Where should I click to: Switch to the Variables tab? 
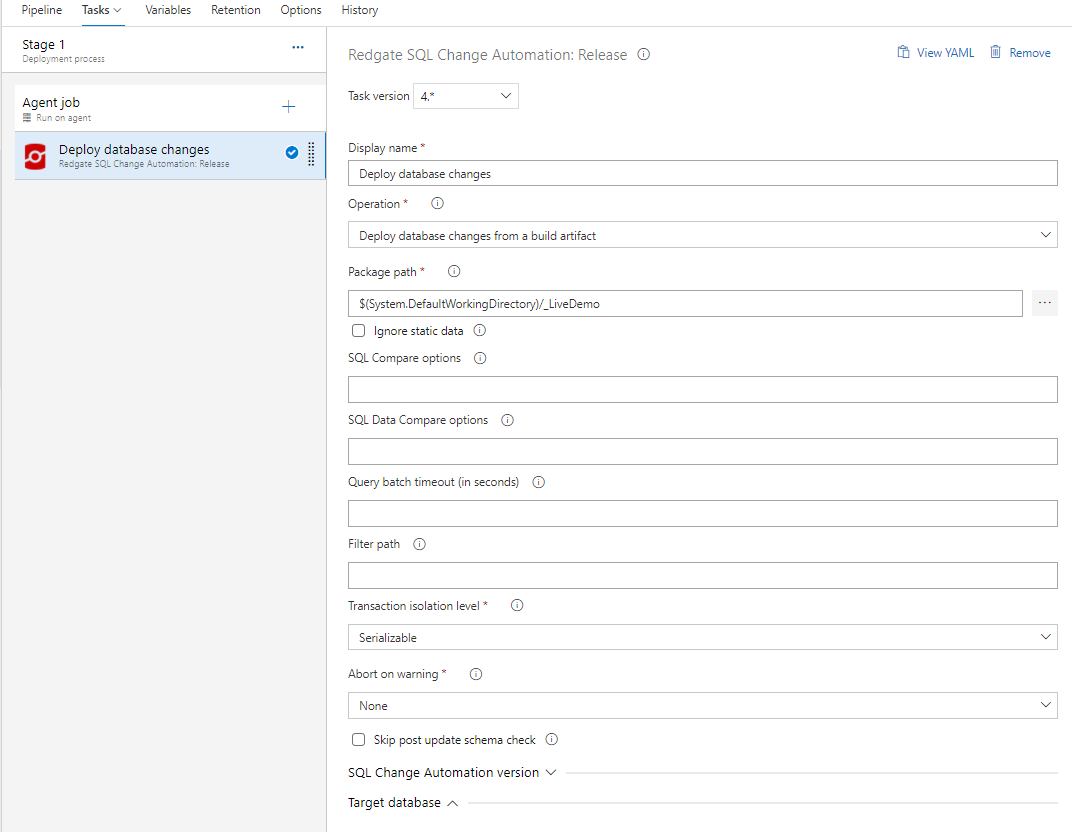168,10
